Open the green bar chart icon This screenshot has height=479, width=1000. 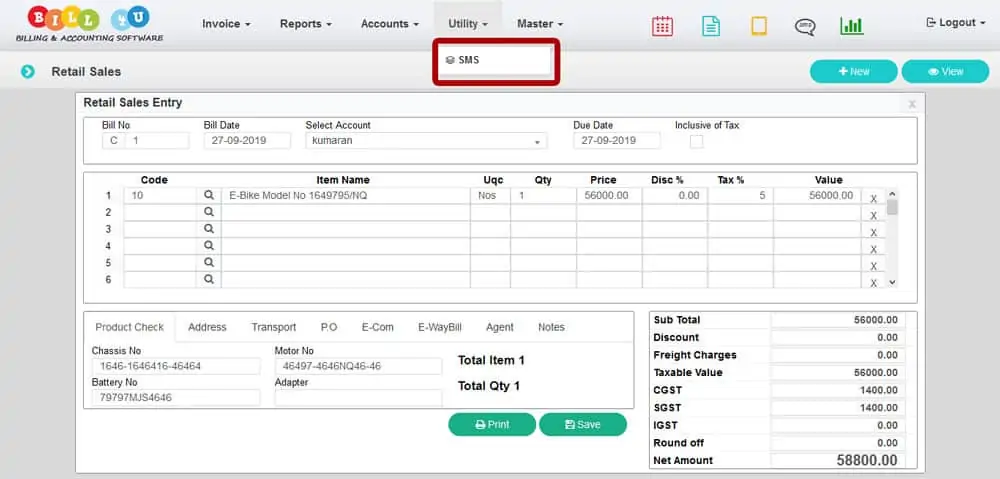coord(851,26)
